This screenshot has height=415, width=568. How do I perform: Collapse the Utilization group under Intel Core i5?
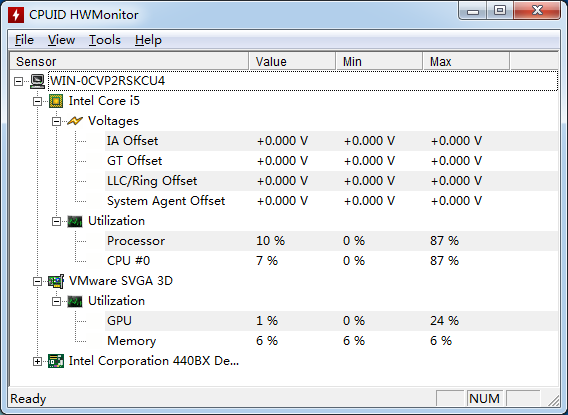(x=57, y=221)
